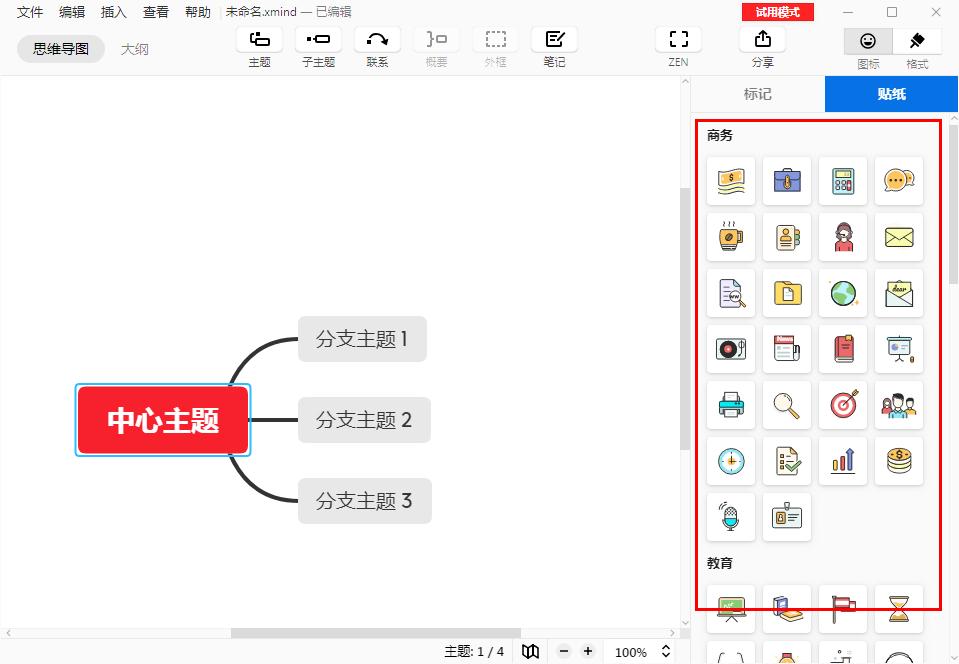
Task: Open the 格式 format panel
Action: [x=917, y=47]
